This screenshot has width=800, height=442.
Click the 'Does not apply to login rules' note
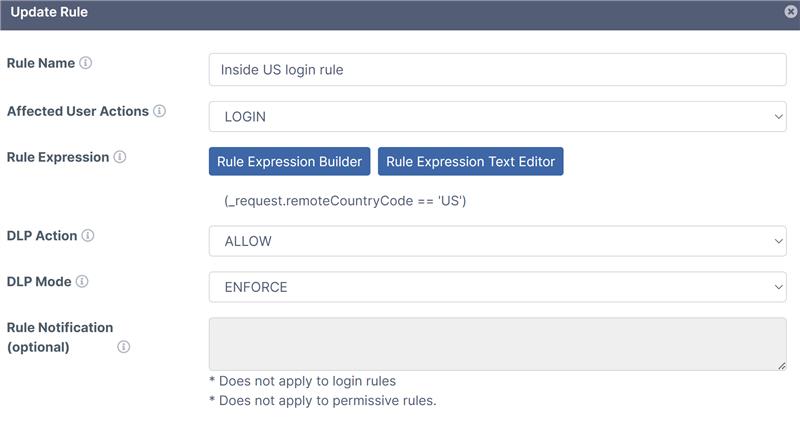[x=302, y=381]
